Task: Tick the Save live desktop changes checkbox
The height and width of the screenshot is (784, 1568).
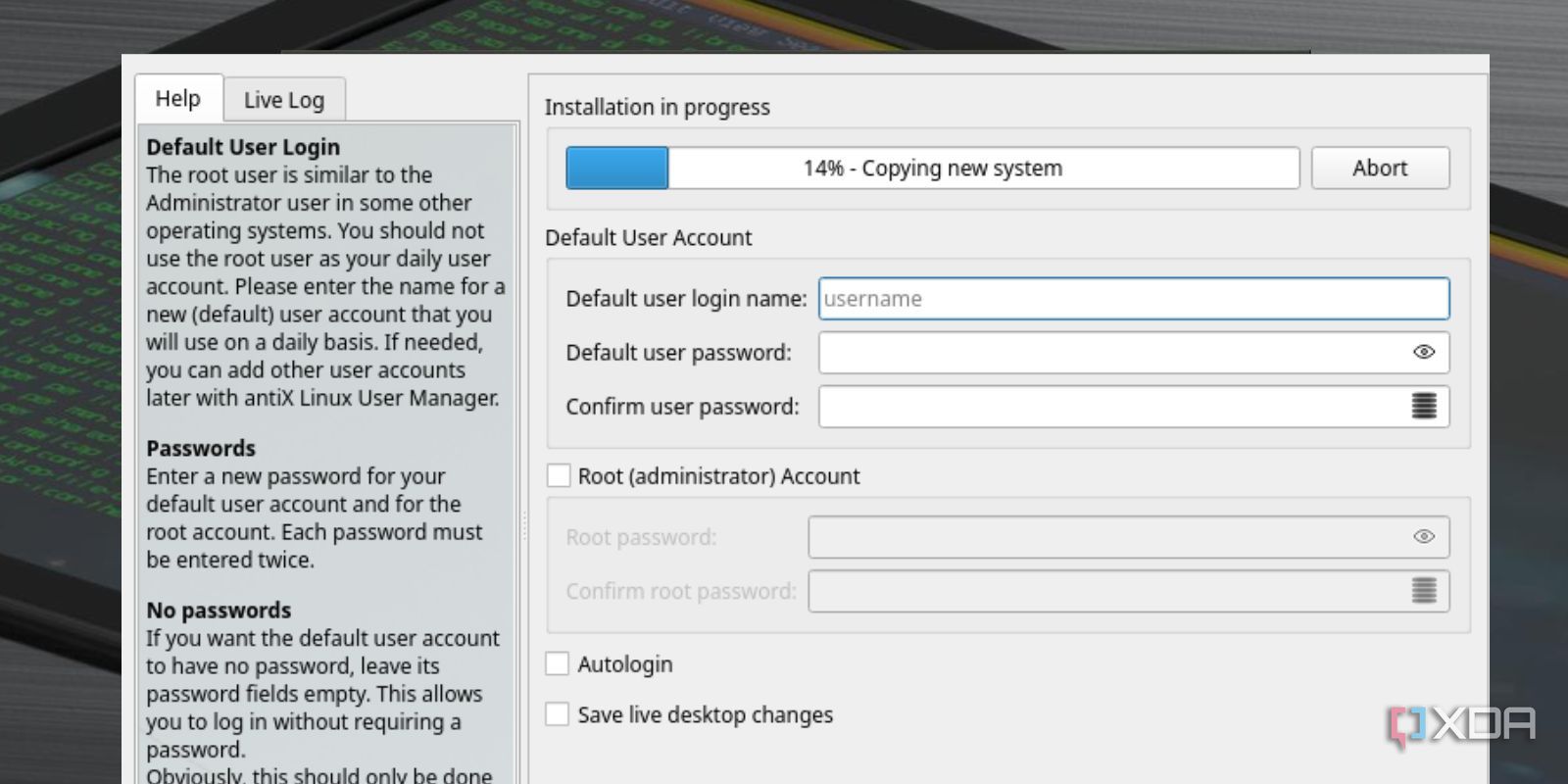Action: point(558,714)
